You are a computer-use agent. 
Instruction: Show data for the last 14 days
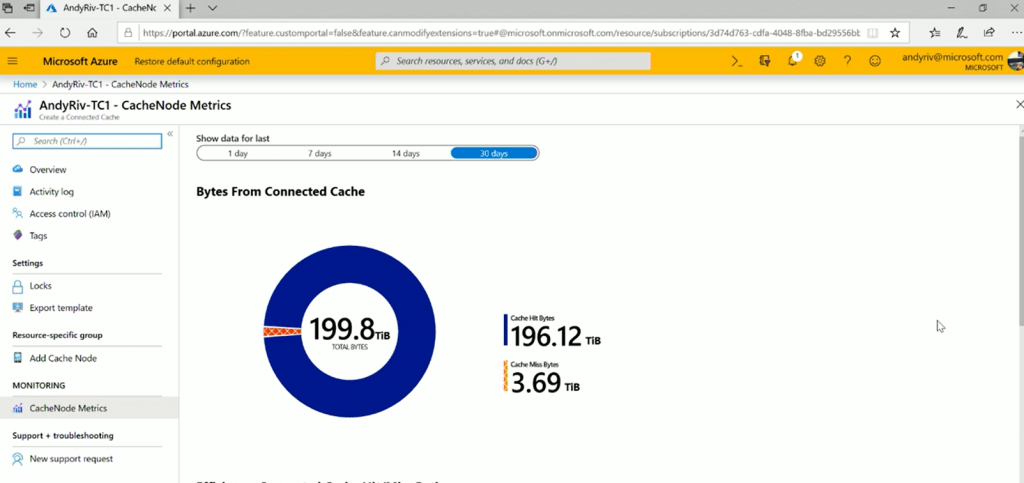[x=406, y=153]
